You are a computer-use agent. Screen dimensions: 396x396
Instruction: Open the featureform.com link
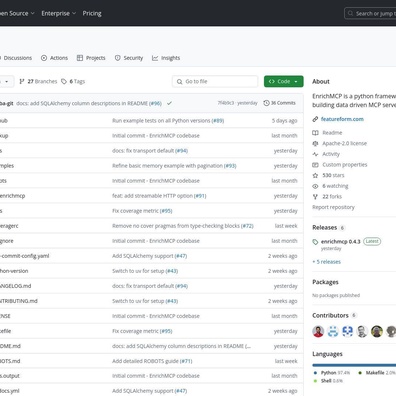(342, 119)
